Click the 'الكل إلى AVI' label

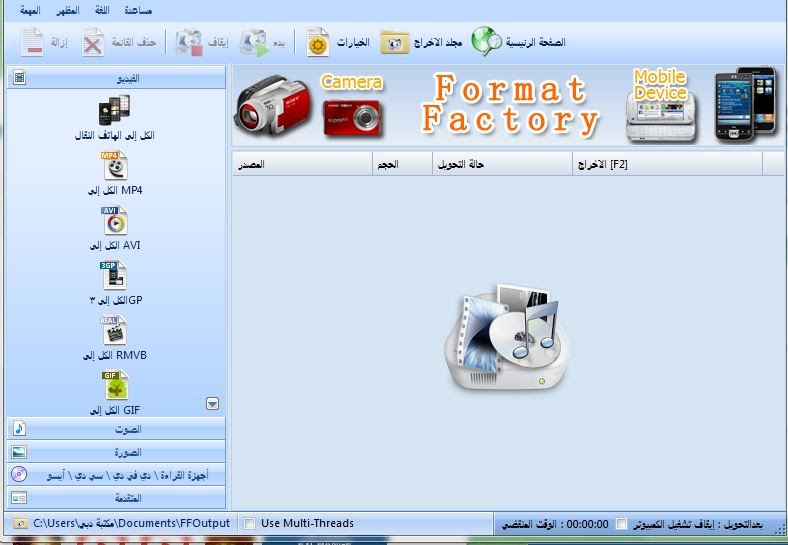(x=115, y=245)
